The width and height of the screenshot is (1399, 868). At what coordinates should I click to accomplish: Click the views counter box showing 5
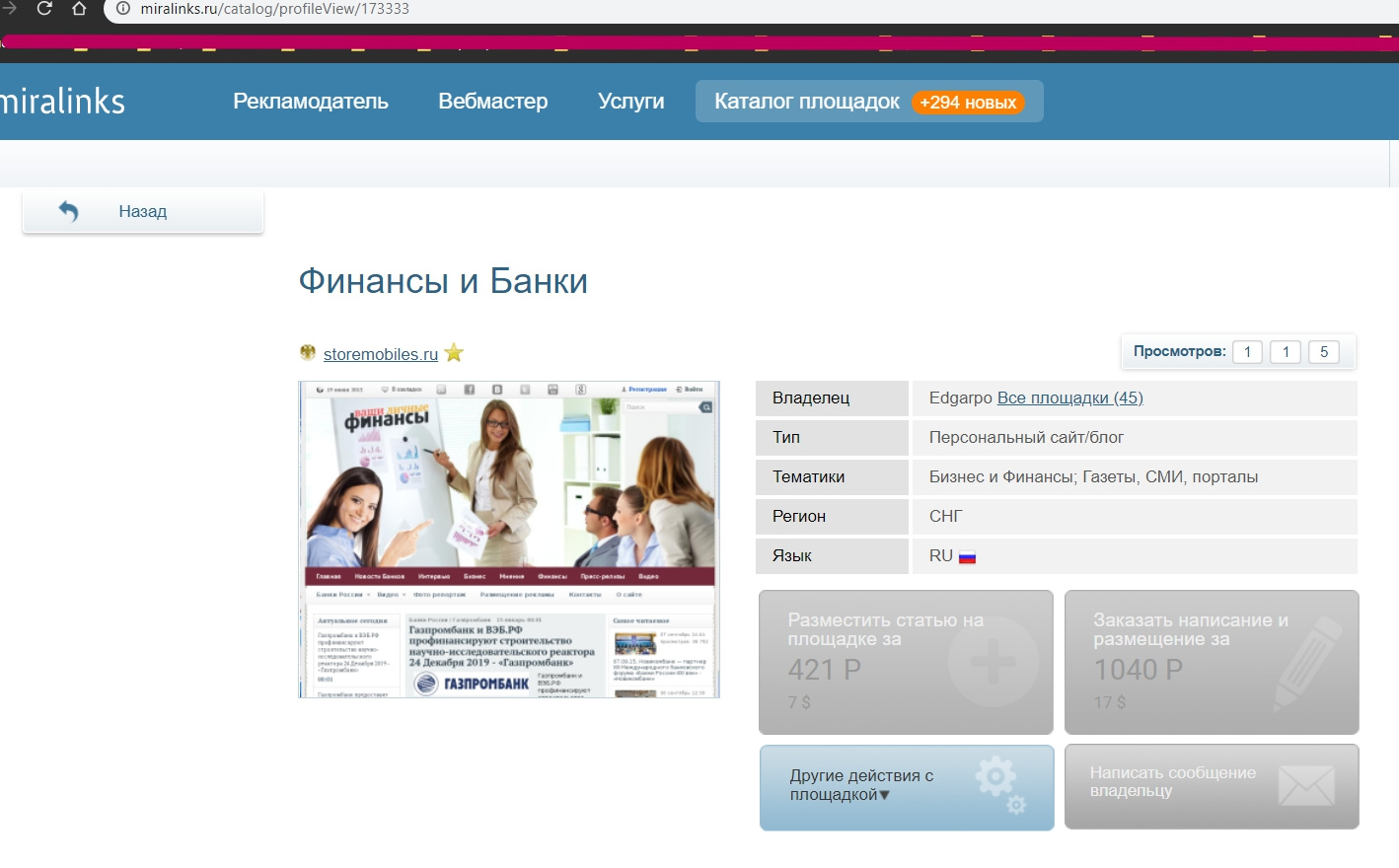point(1324,352)
